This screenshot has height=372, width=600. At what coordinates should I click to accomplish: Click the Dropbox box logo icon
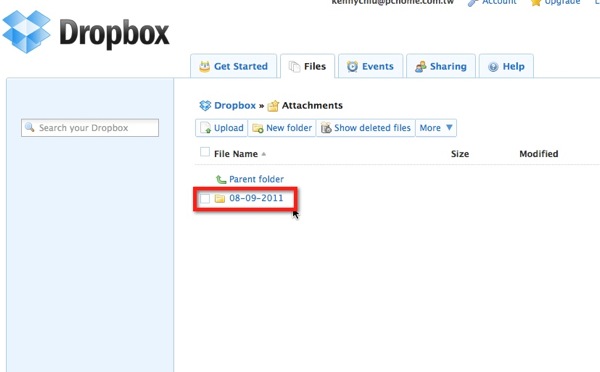click(x=26, y=31)
